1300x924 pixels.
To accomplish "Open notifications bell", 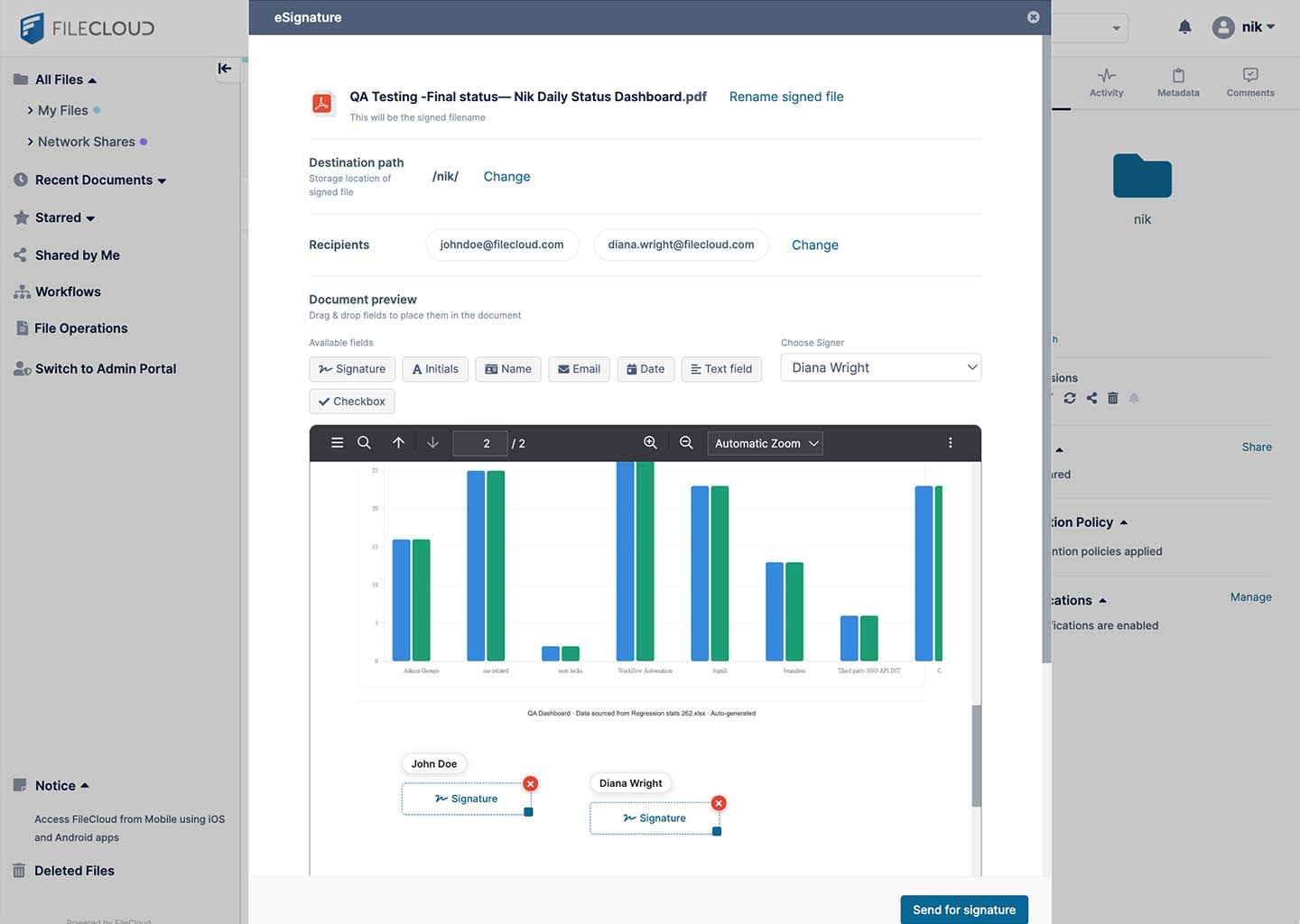I will coord(1185,27).
